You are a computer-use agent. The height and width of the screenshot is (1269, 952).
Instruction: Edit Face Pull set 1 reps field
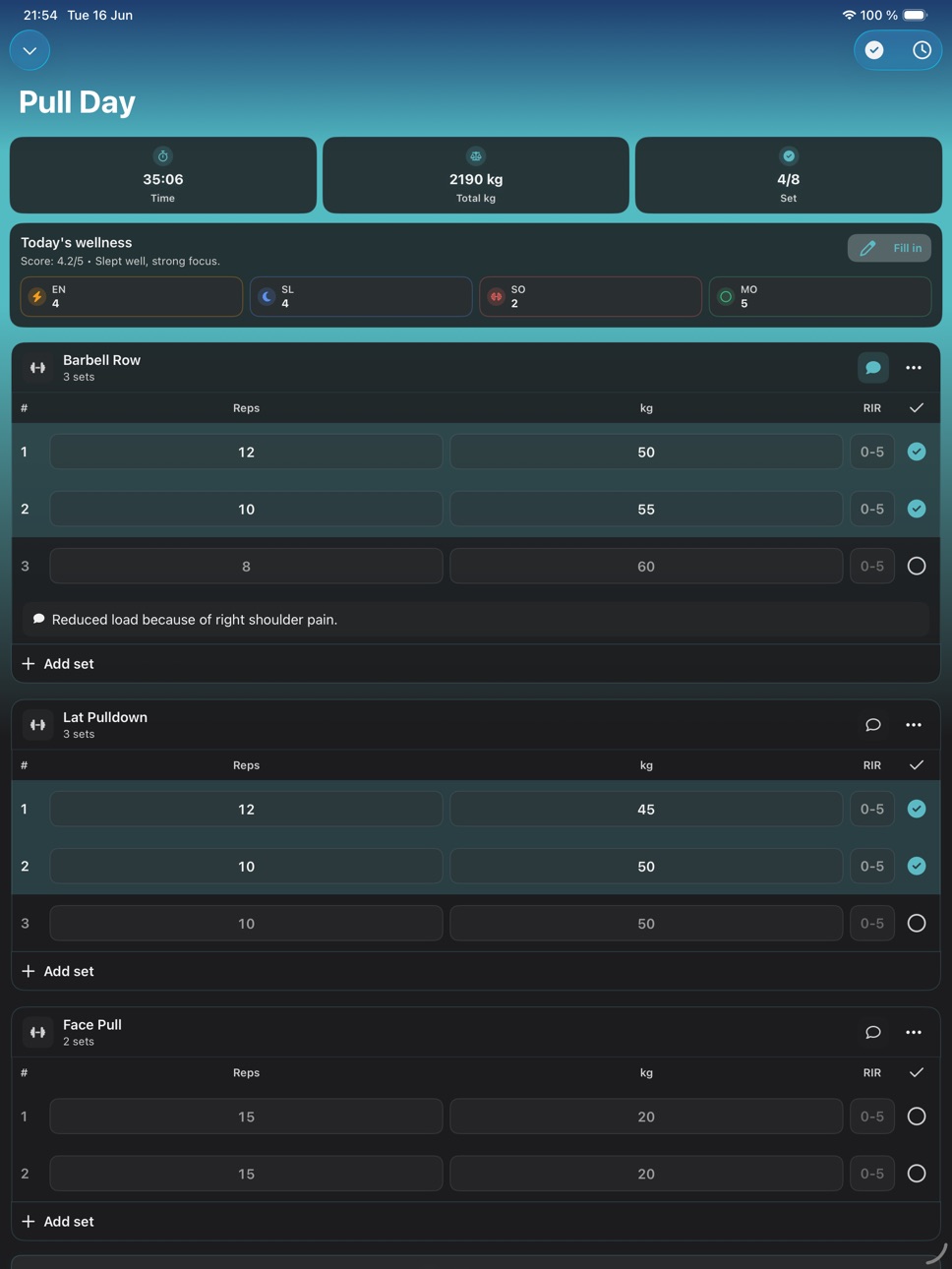coord(246,1117)
